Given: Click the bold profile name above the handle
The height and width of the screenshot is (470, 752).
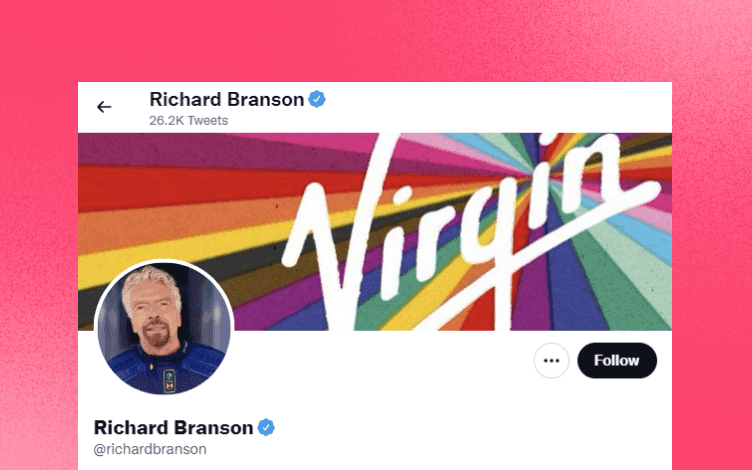Looking at the screenshot, I should [x=173, y=427].
